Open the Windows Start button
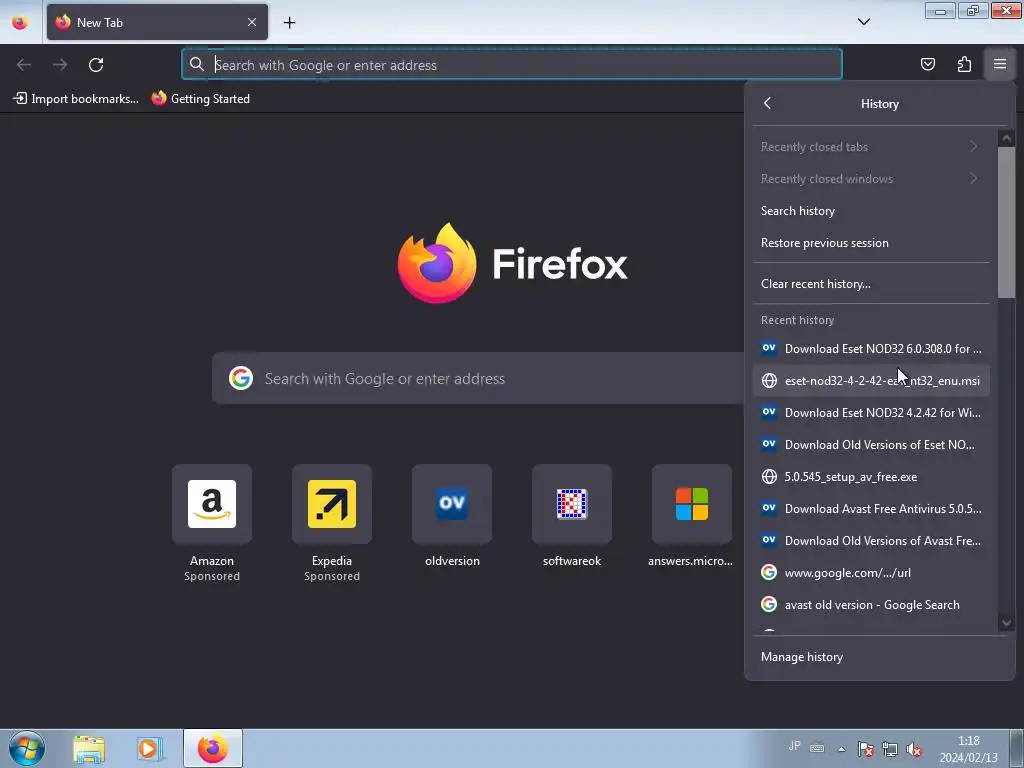The image size is (1024, 768). tap(27, 748)
